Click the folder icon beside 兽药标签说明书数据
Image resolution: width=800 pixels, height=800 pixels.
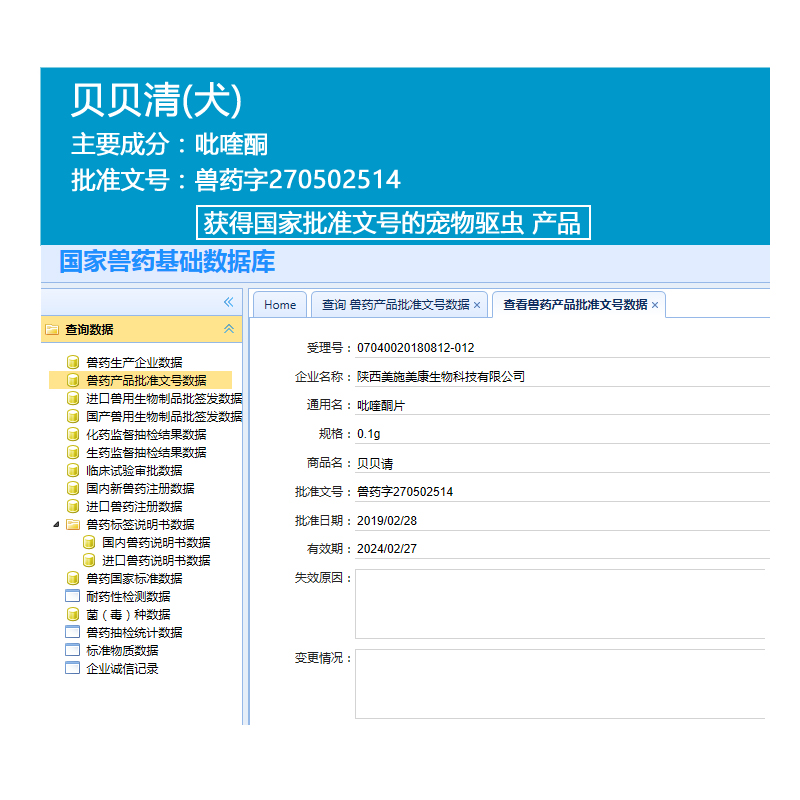72,524
